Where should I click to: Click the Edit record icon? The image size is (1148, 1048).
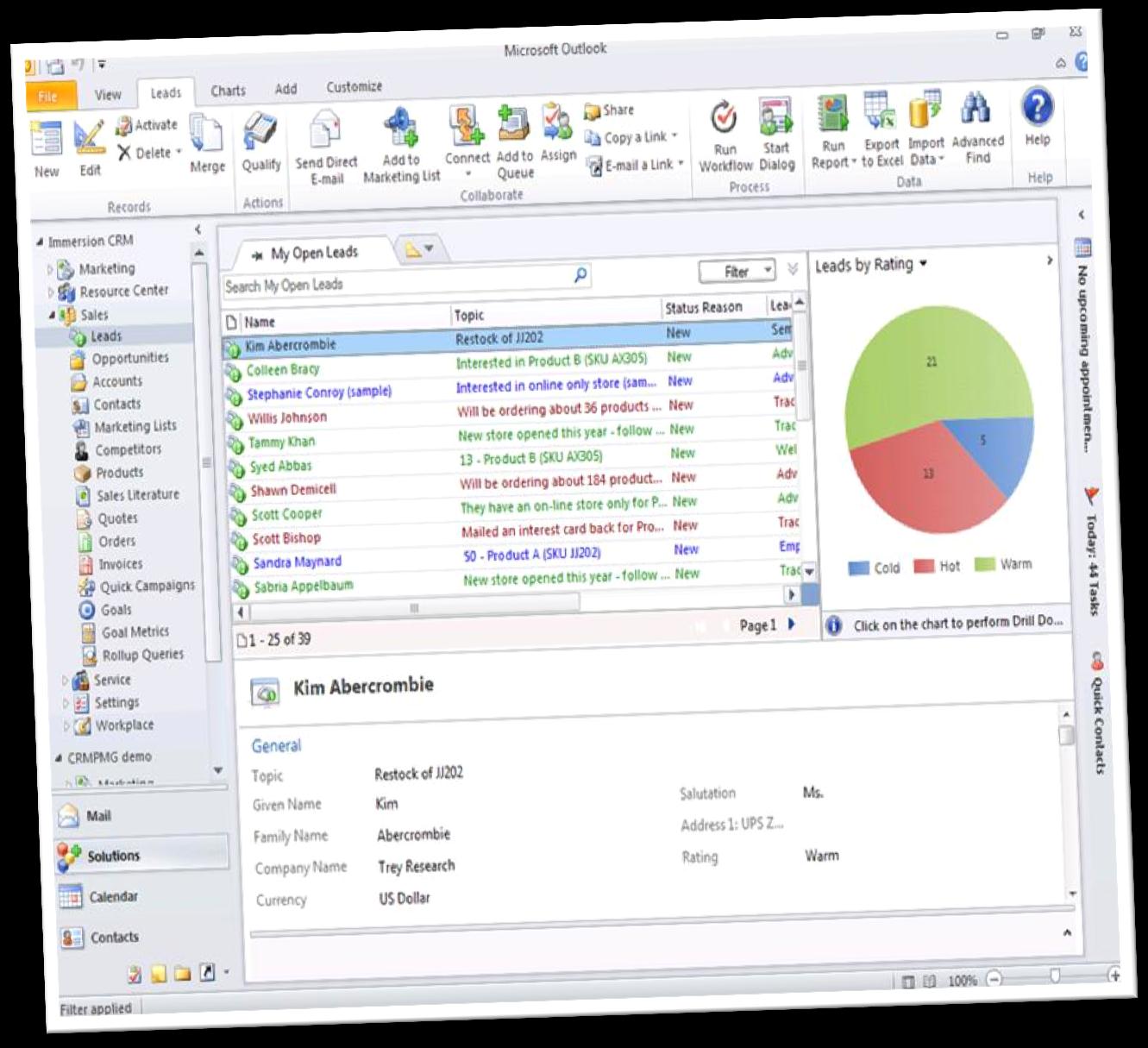coord(89,138)
